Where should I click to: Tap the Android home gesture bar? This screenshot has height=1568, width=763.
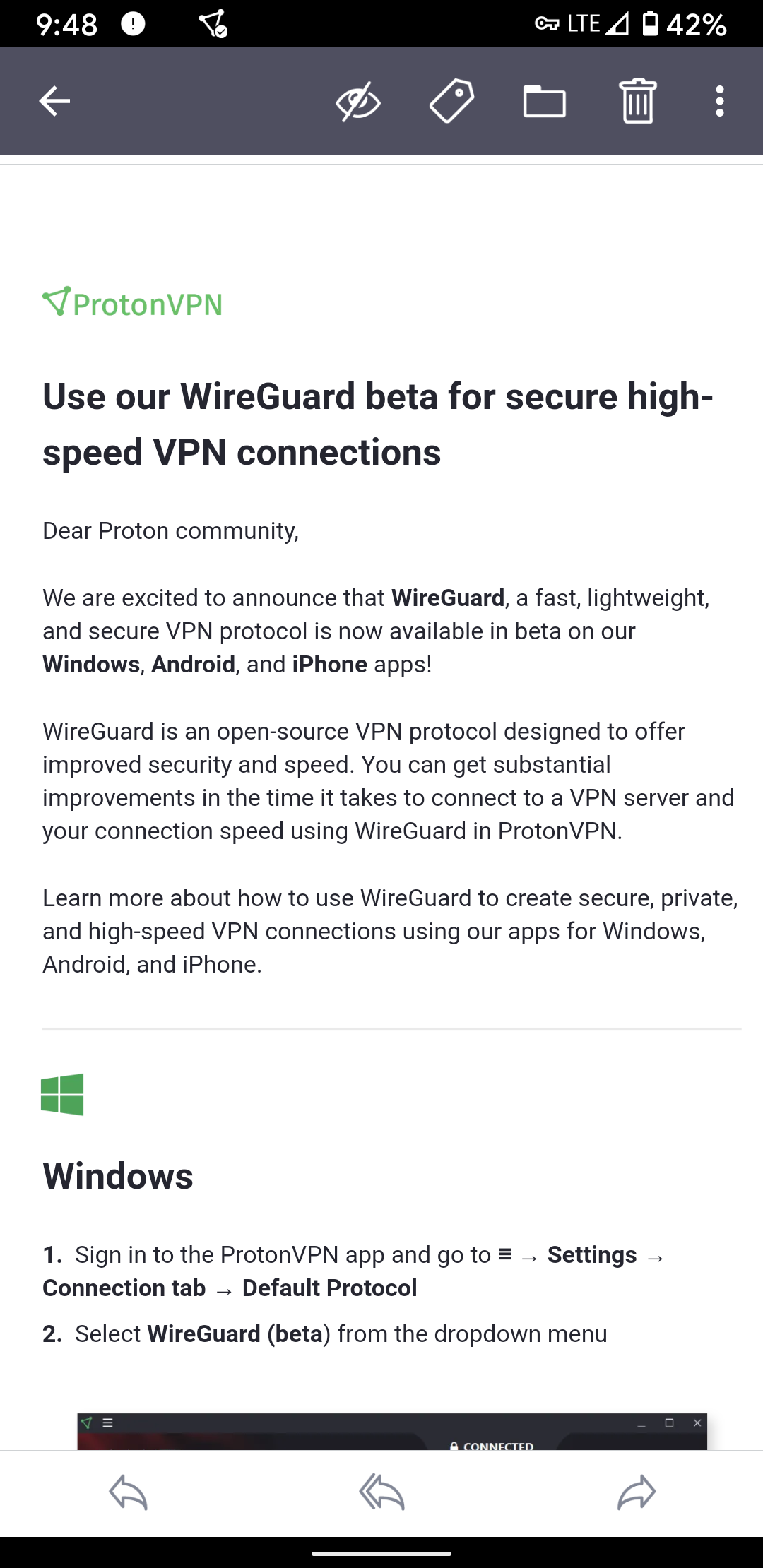point(381,1553)
